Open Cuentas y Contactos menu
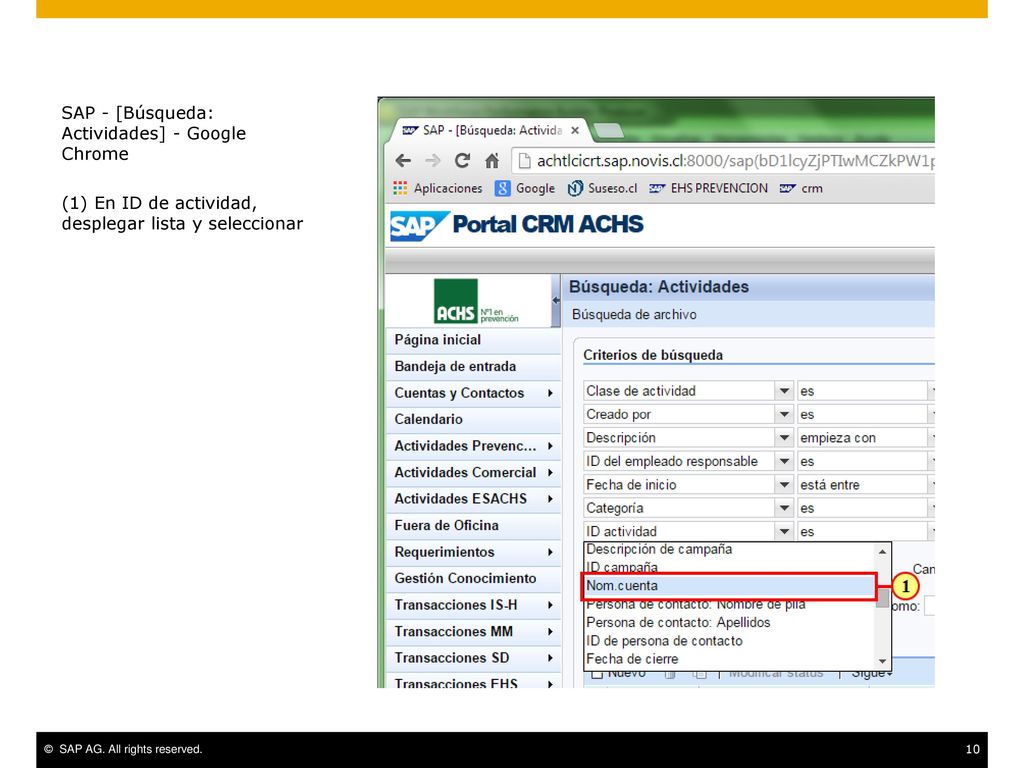Viewport: 1024px width, 768px height. coord(473,393)
